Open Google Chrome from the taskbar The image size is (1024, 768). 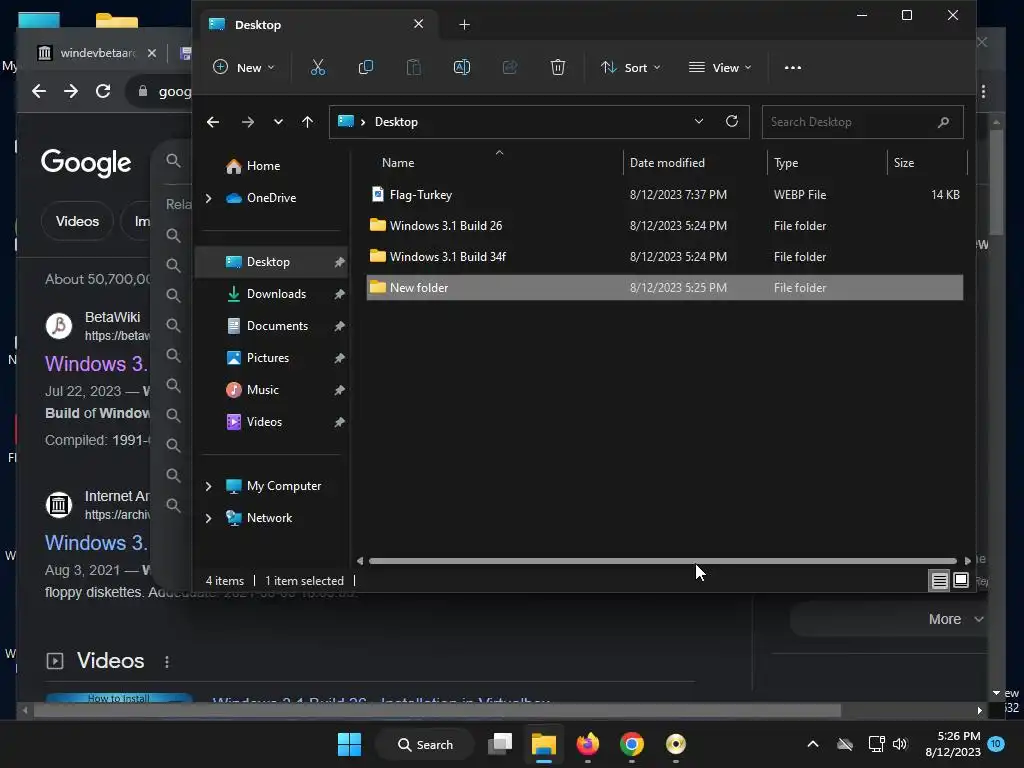632,744
